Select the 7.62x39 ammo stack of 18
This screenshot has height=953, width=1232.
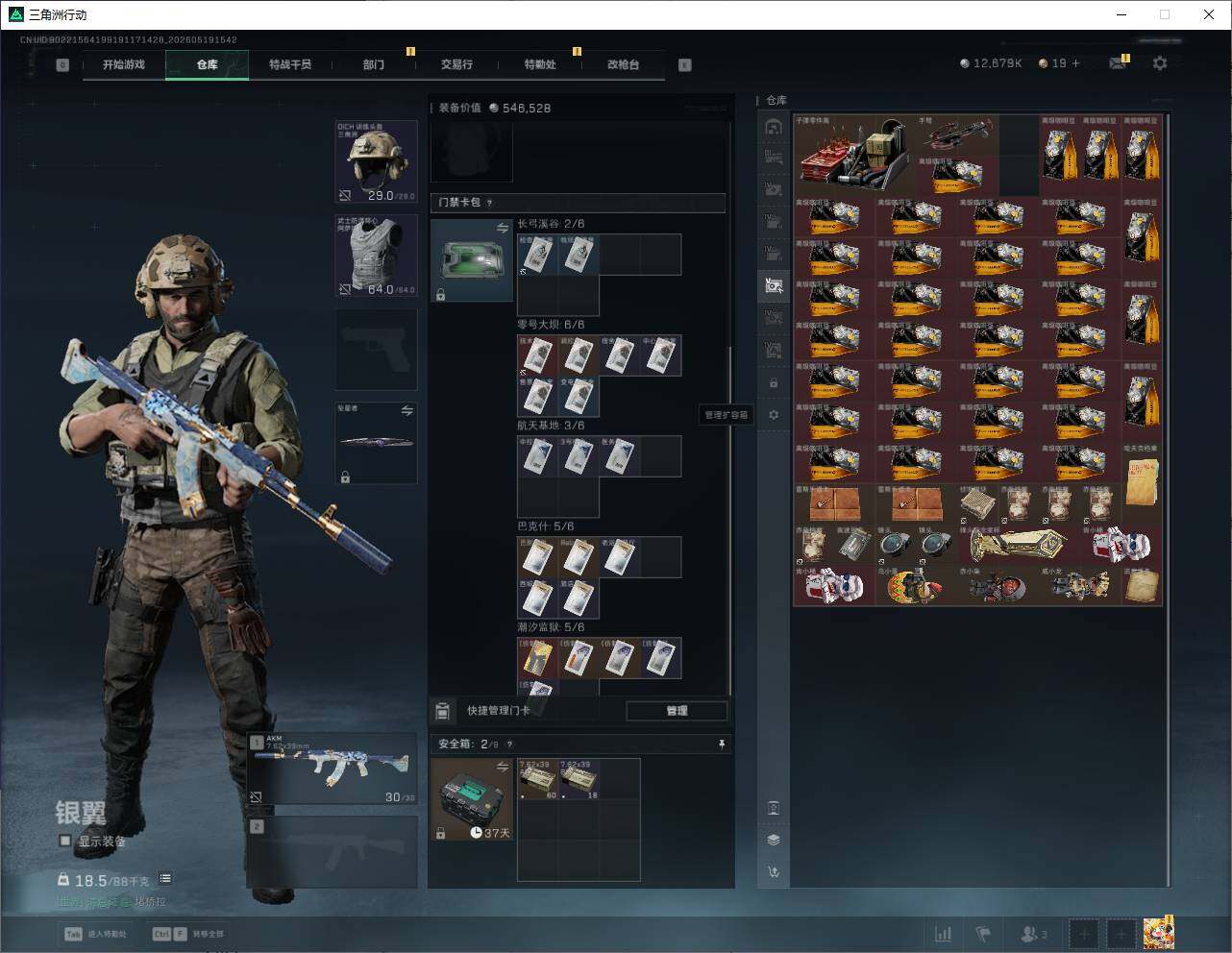tap(579, 779)
